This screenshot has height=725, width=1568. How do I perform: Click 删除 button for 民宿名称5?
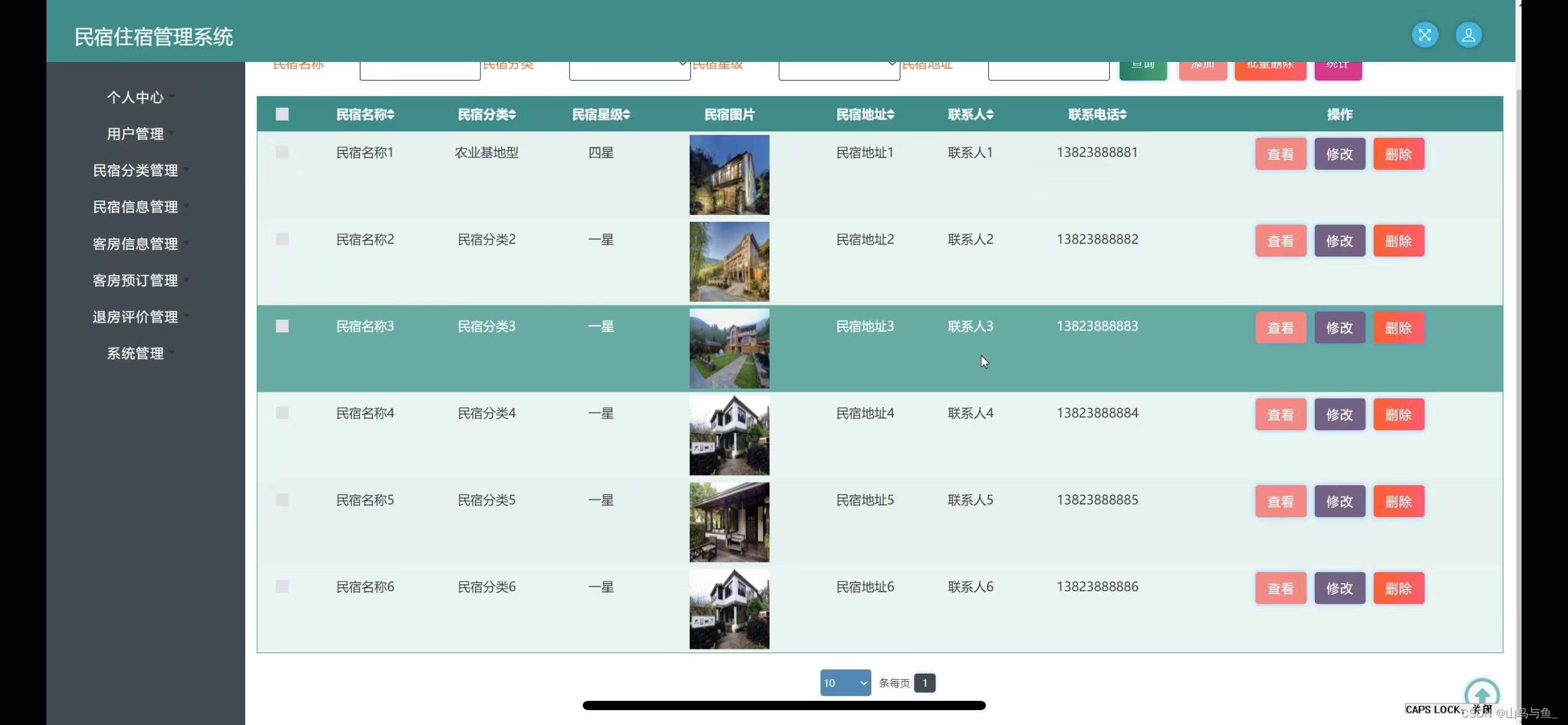coord(1398,501)
